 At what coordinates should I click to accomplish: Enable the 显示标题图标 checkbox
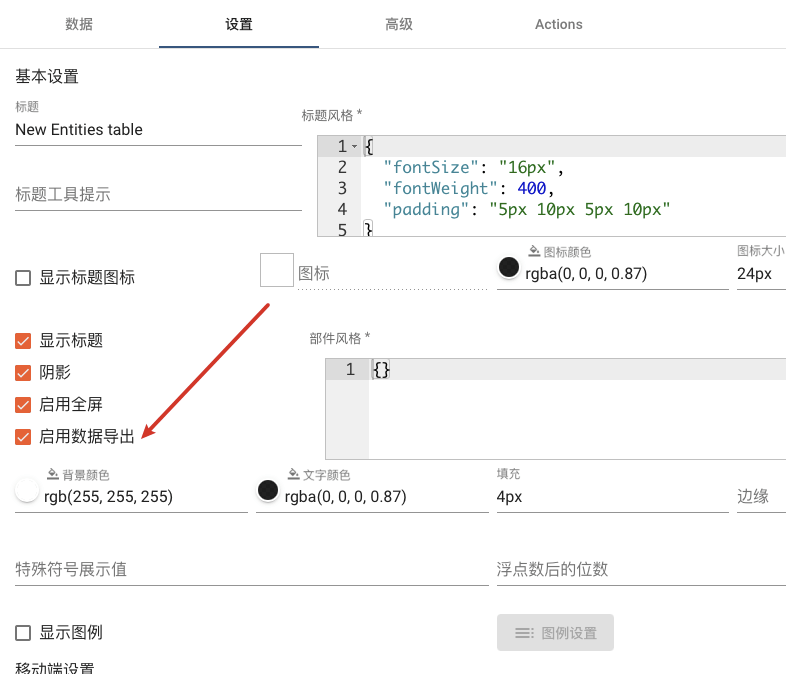coord(23,278)
